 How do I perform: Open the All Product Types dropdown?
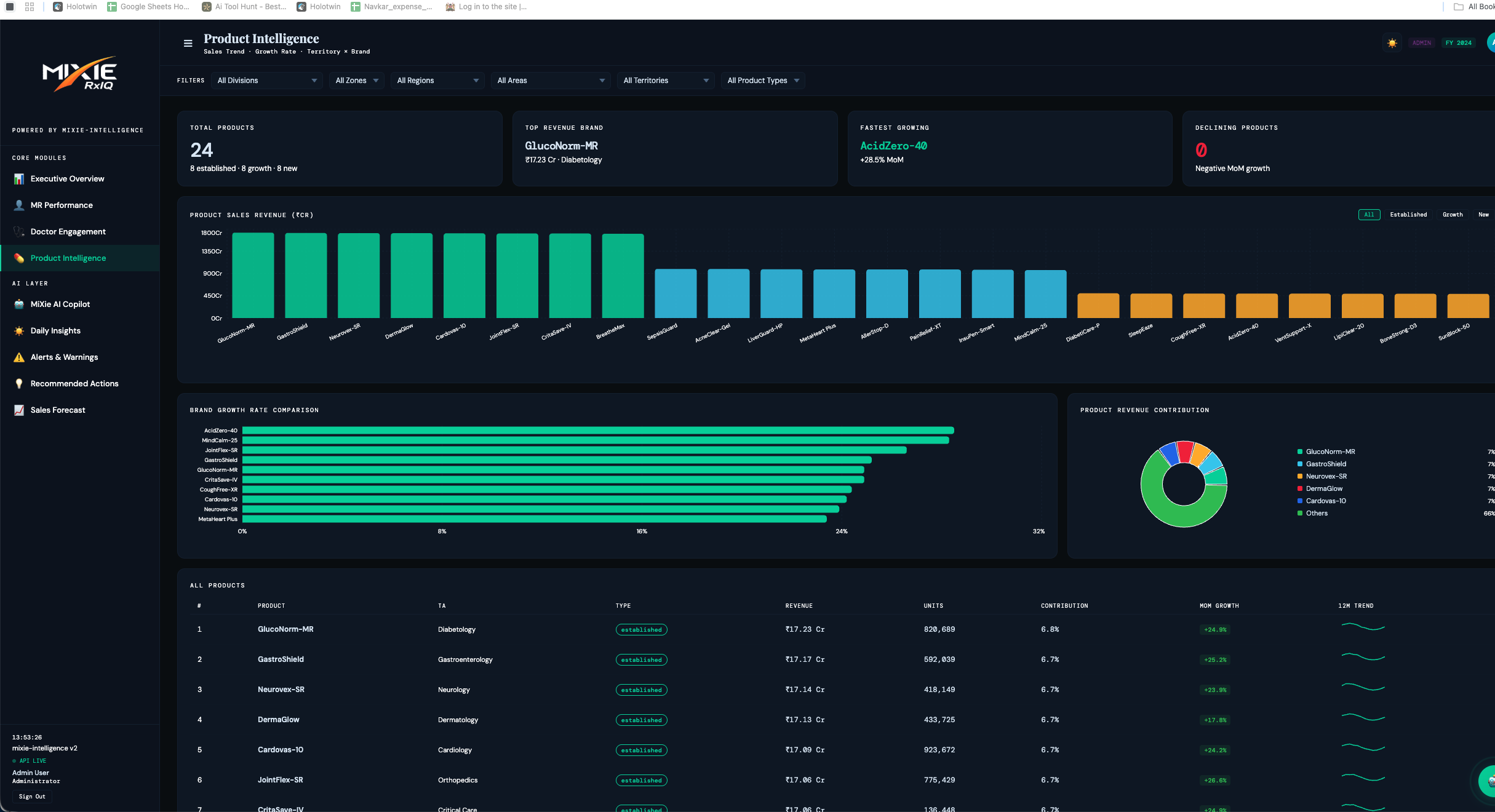pyautogui.click(x=763, y=80)
